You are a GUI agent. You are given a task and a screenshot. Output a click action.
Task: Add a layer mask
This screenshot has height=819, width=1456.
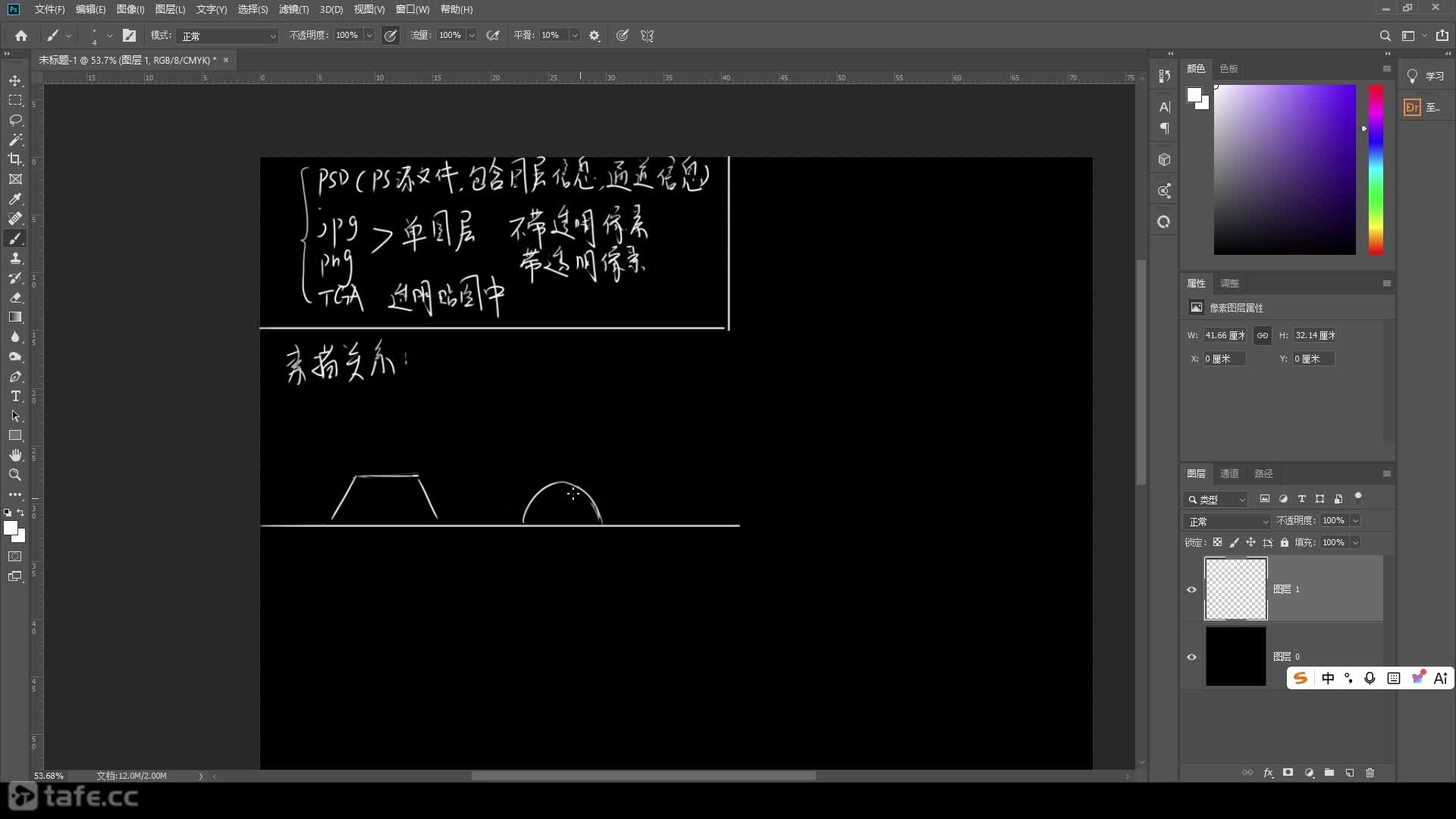pyautogui.click(x=1288, y=773)
